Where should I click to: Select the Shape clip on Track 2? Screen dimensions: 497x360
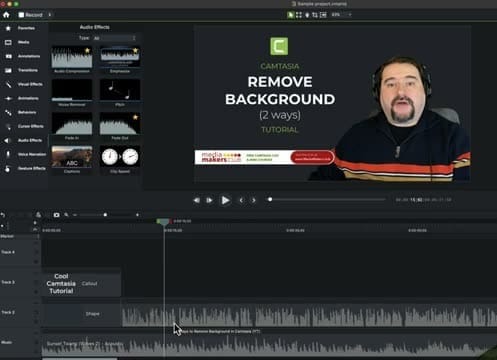[x=81, y=314]
